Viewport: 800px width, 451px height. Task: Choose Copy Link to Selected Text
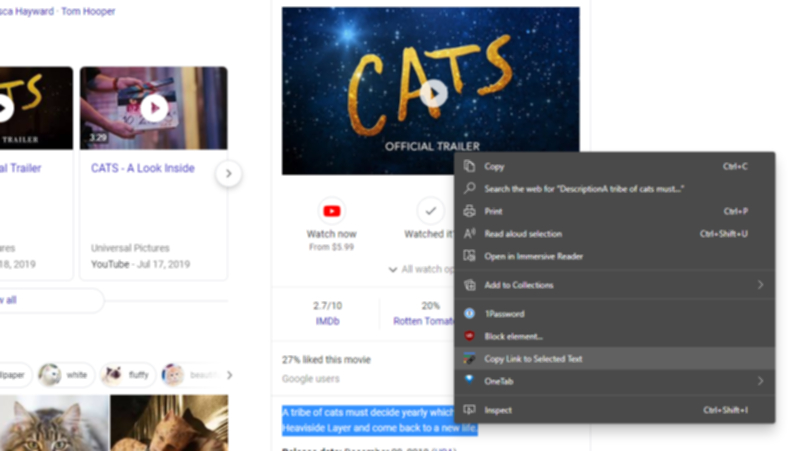(x=615, y=359)
